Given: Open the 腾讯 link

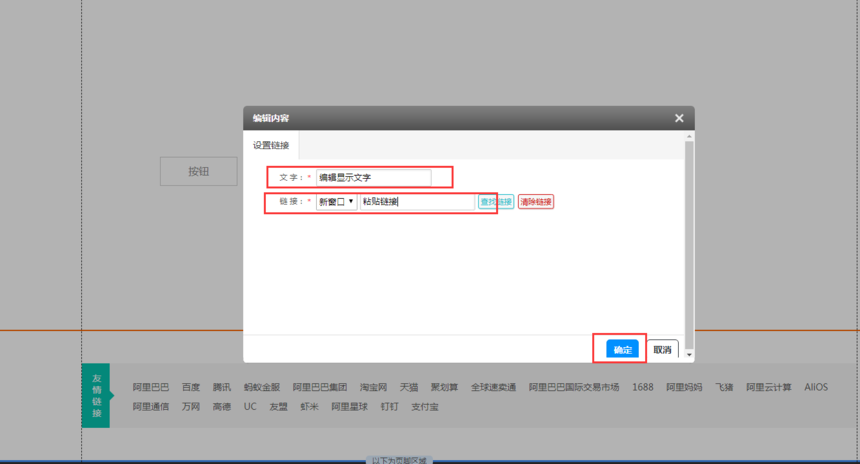Looking at the screenshot, I should [x=222, y=387].
